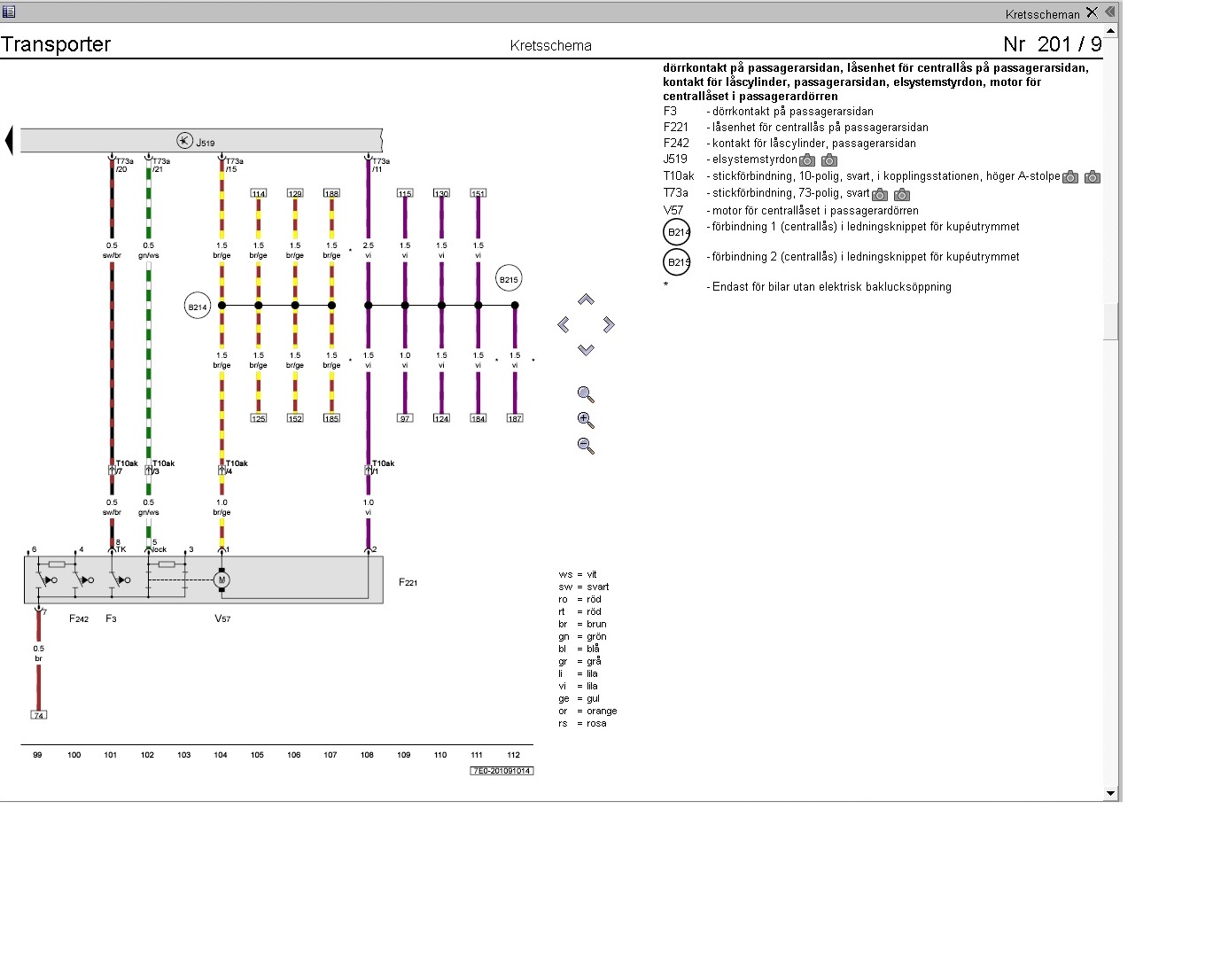This screenshot has width=1221, height=980.
Task: Click the second camera icon beside J519 elsystemstyrdon
Action: (829, 160)
